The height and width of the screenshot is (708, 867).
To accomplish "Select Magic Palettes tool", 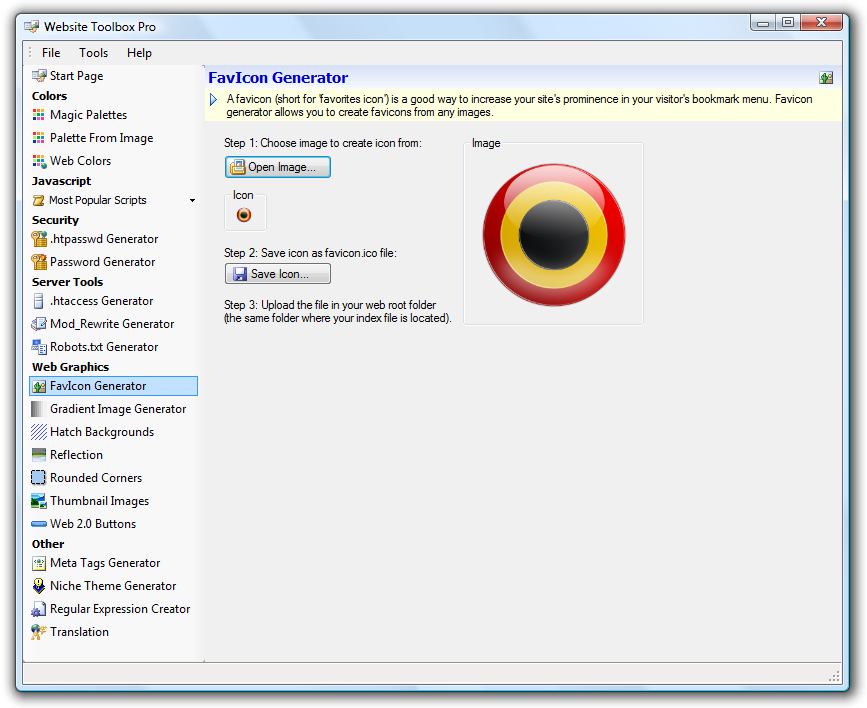I will pos(88,115).
